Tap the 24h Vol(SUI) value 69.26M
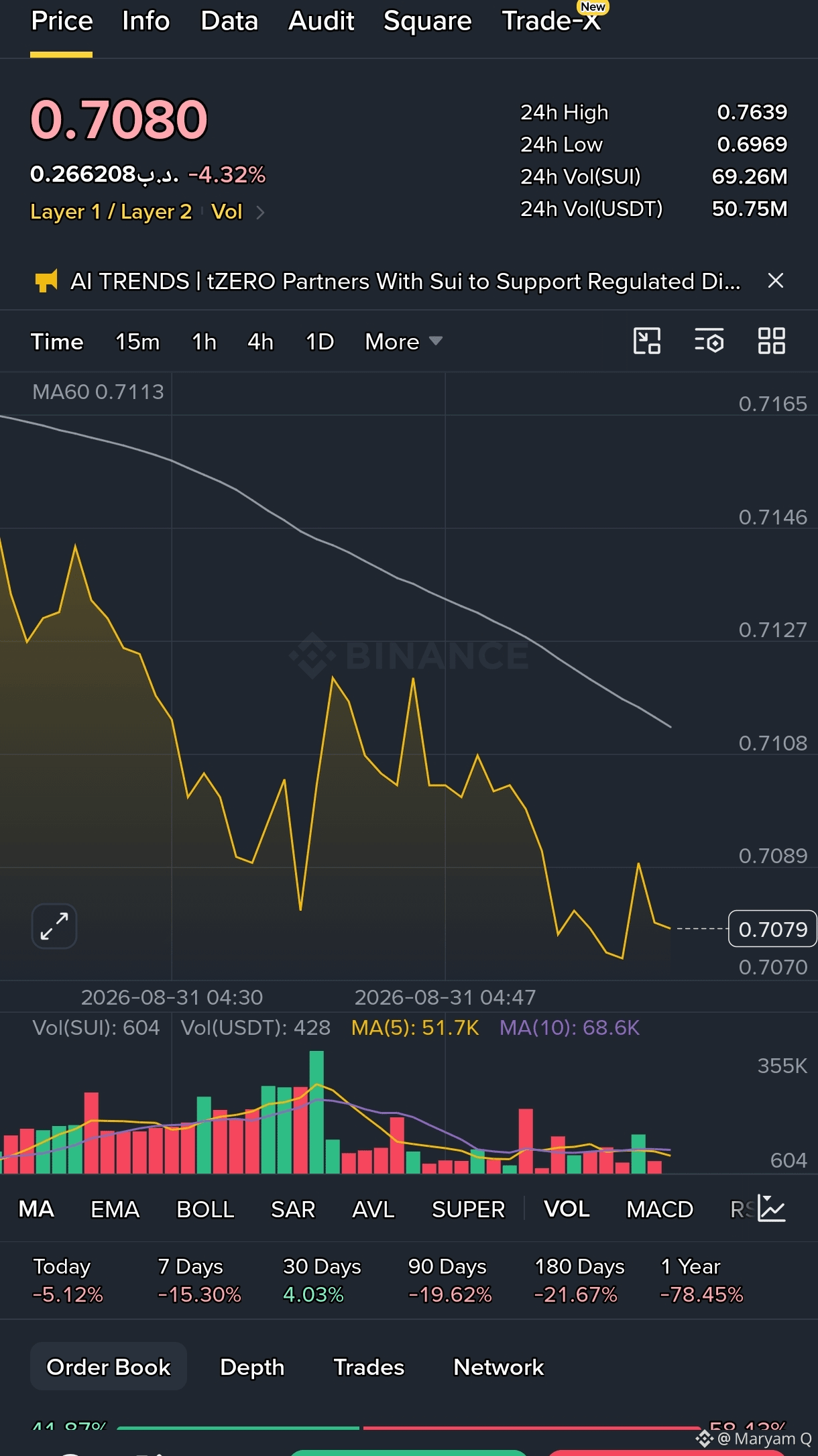Viewport: 818px width, 1456px height. coord(750,176)
